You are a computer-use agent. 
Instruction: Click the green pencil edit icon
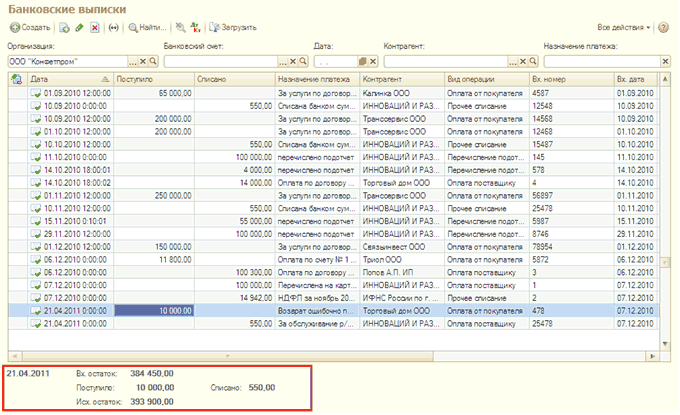coord(80,27)
